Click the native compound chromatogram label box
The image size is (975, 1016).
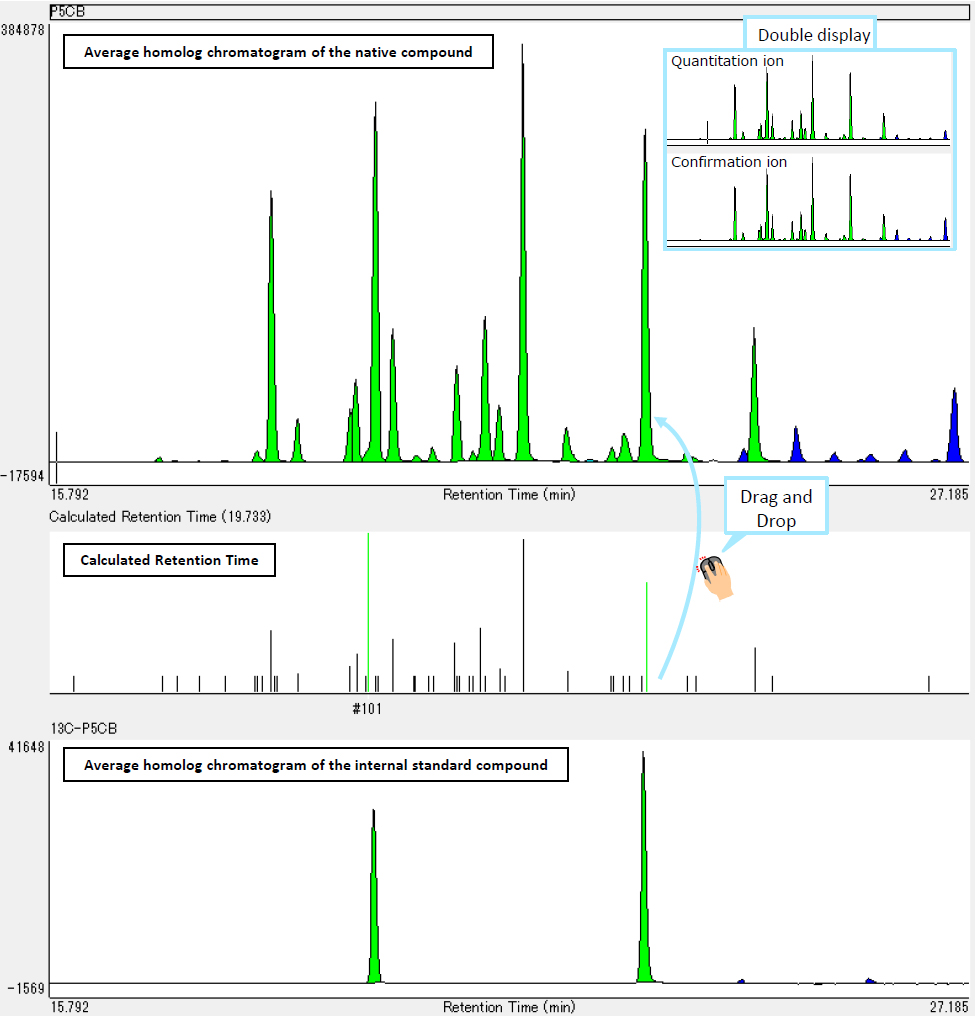click(x=278, y=52)
